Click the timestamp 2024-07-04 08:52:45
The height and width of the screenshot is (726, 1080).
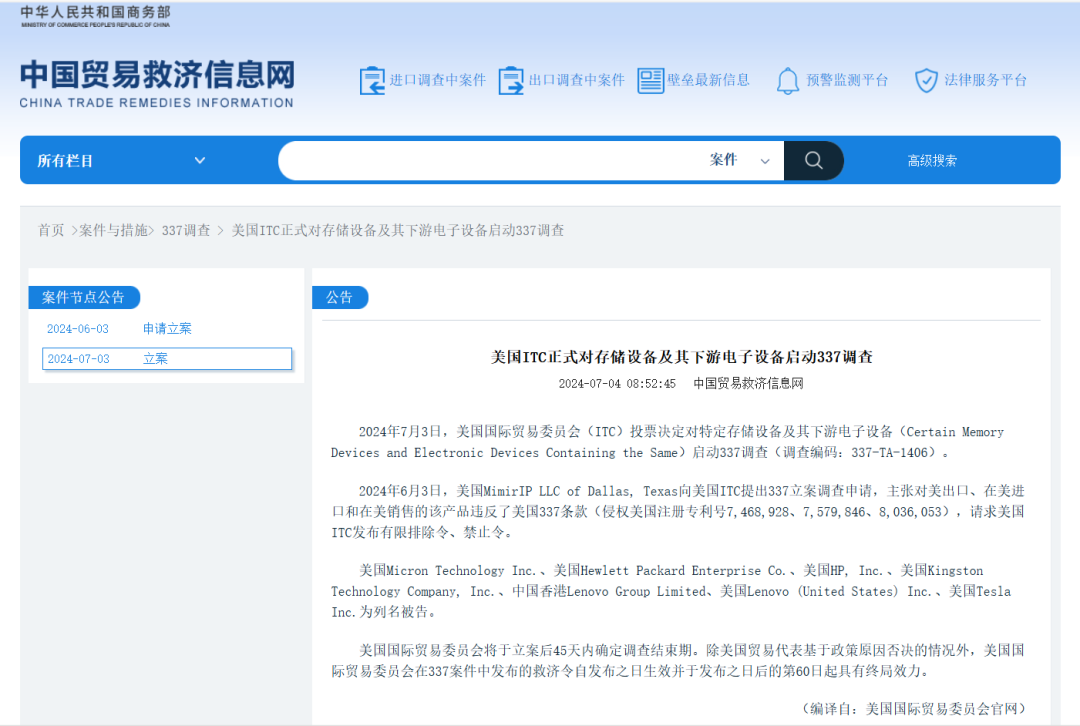(617, 384)
